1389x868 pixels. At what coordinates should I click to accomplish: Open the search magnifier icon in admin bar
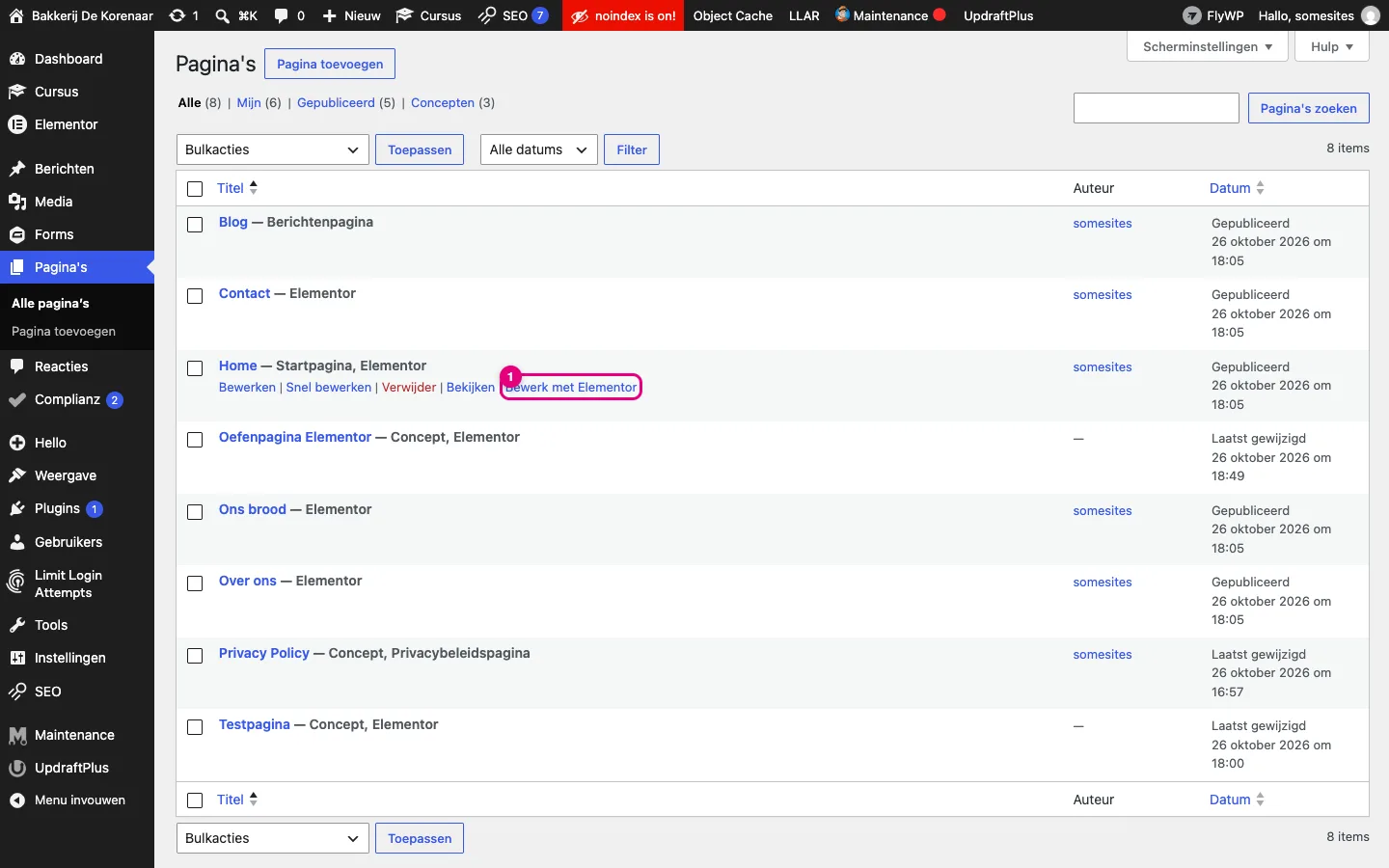click(x=222, y=15)
